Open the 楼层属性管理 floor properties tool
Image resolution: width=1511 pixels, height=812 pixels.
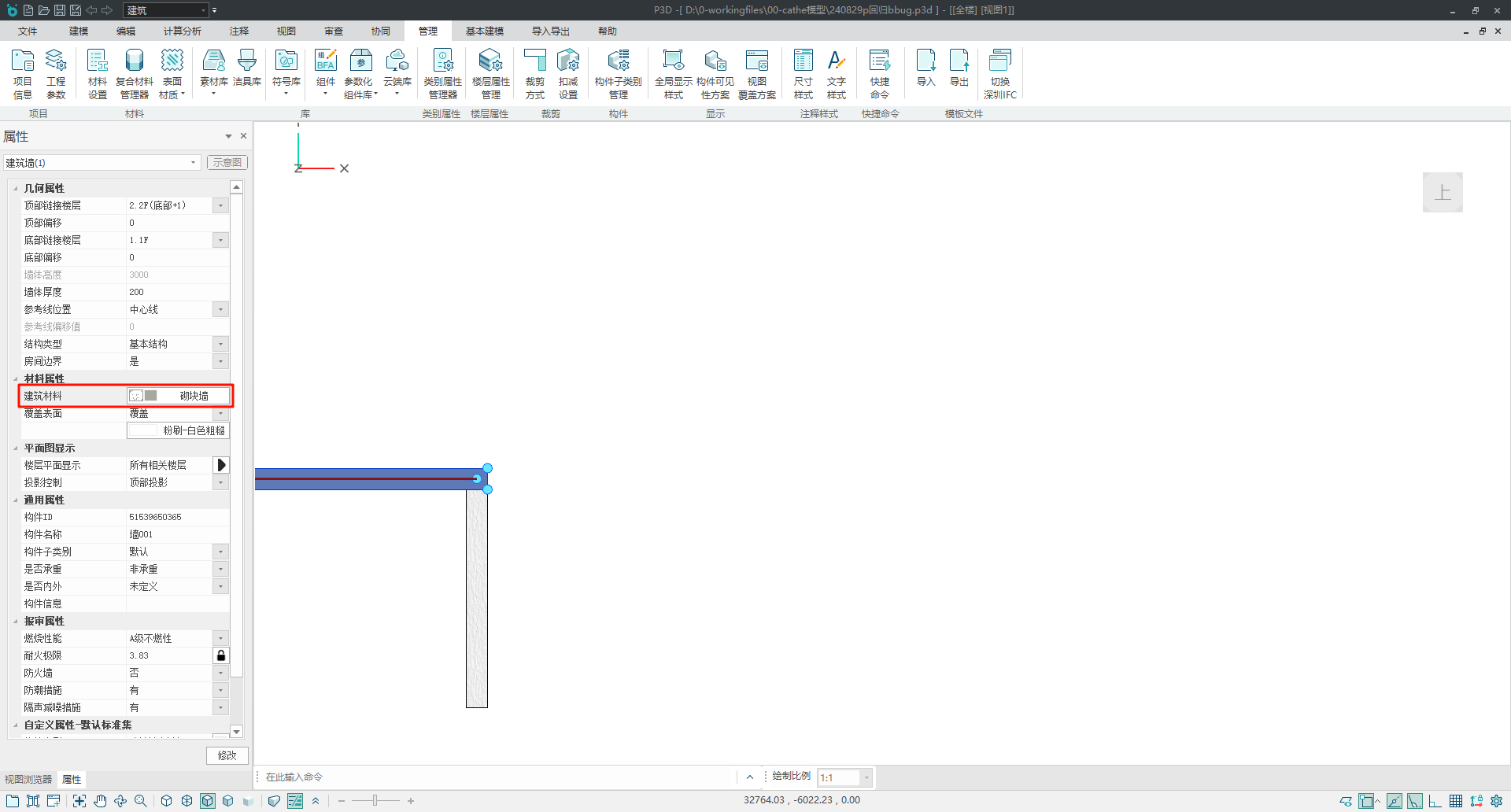click(x=490, y=73)
